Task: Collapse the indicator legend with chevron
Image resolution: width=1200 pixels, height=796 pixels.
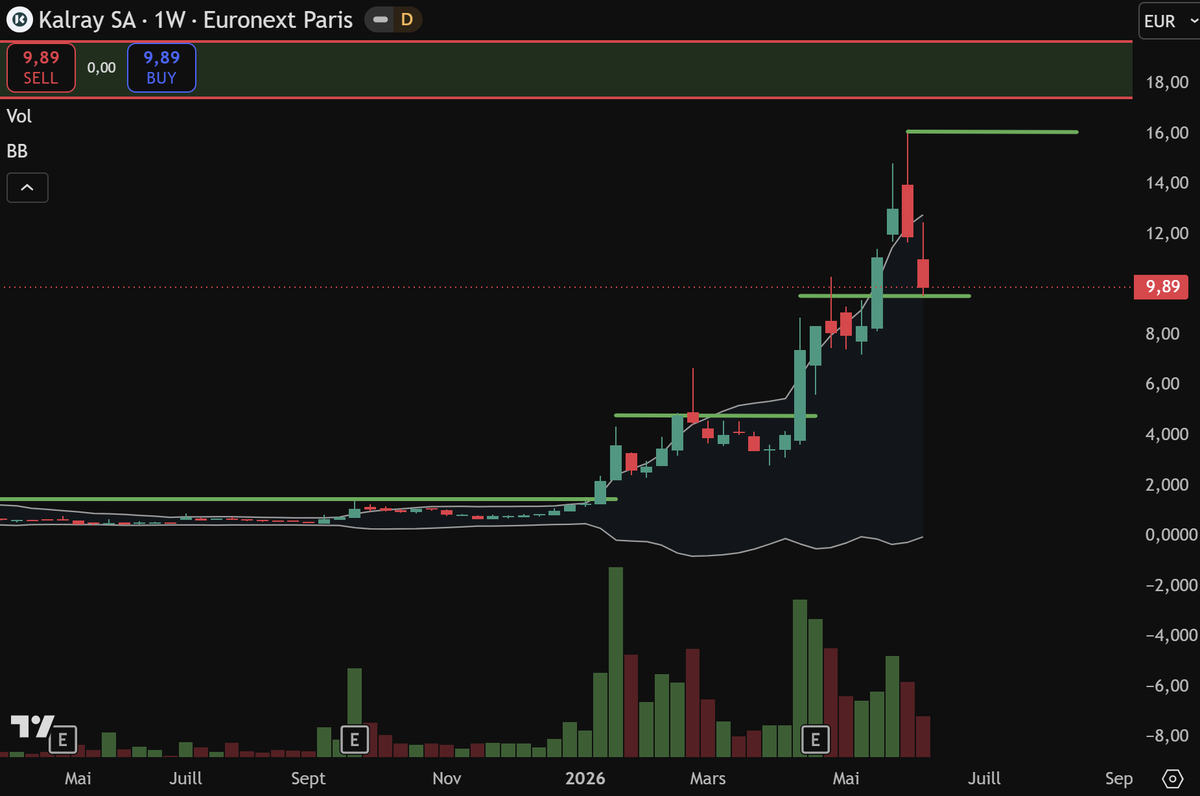Action: click(x=27, y=187)
